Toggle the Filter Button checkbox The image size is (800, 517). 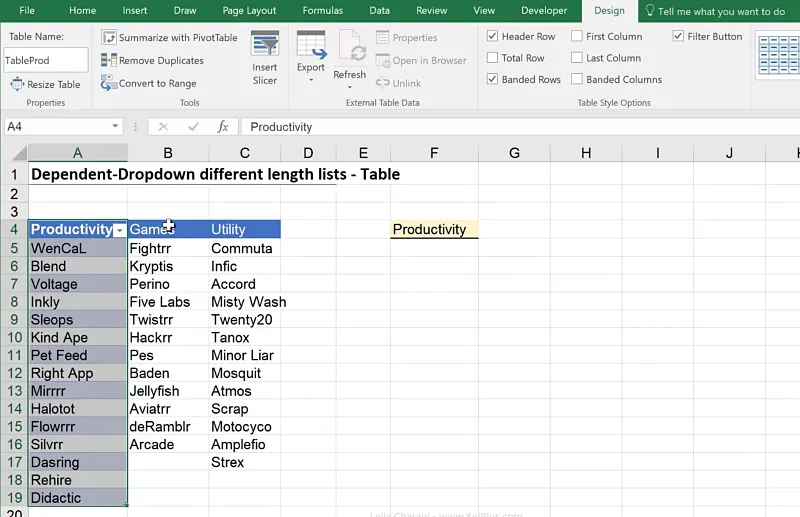click(678, 37)
